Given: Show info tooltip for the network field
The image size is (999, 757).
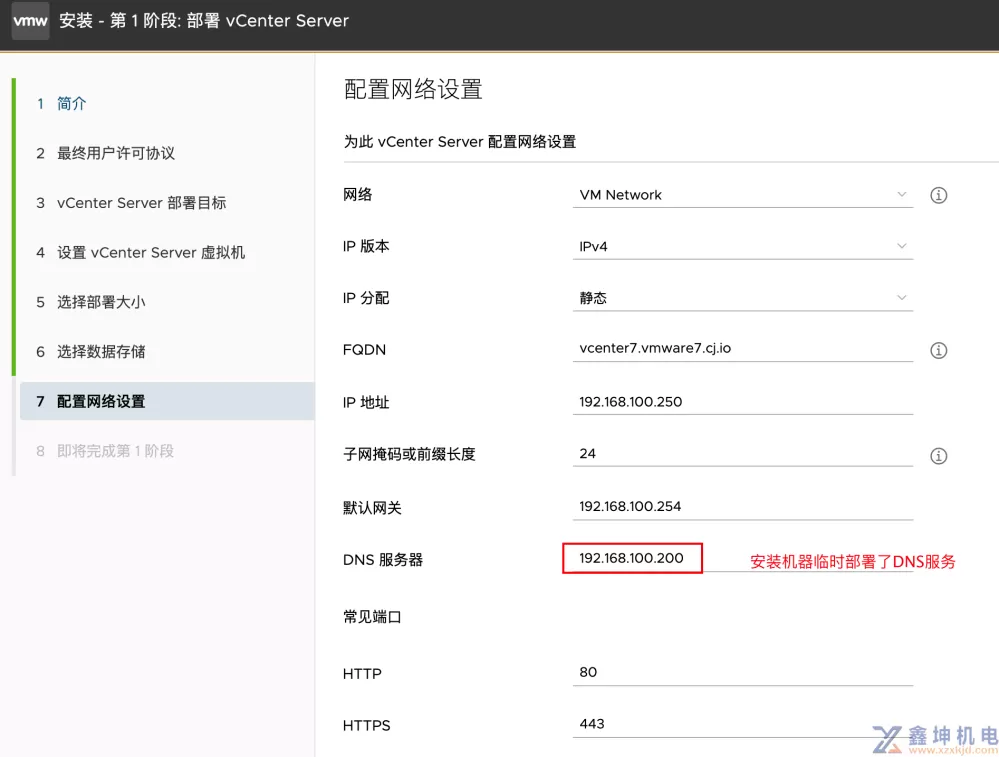Looking at the screenshot, I should (x=938, y=195).
